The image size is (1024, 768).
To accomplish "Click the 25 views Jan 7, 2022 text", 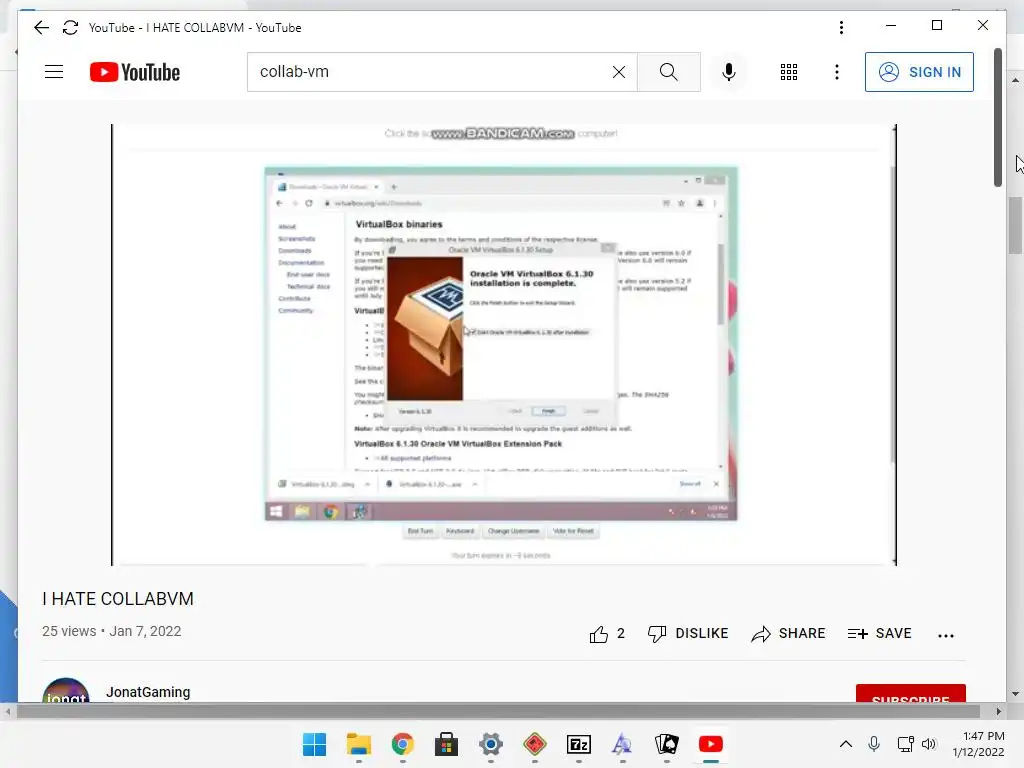I will [112, 631].
